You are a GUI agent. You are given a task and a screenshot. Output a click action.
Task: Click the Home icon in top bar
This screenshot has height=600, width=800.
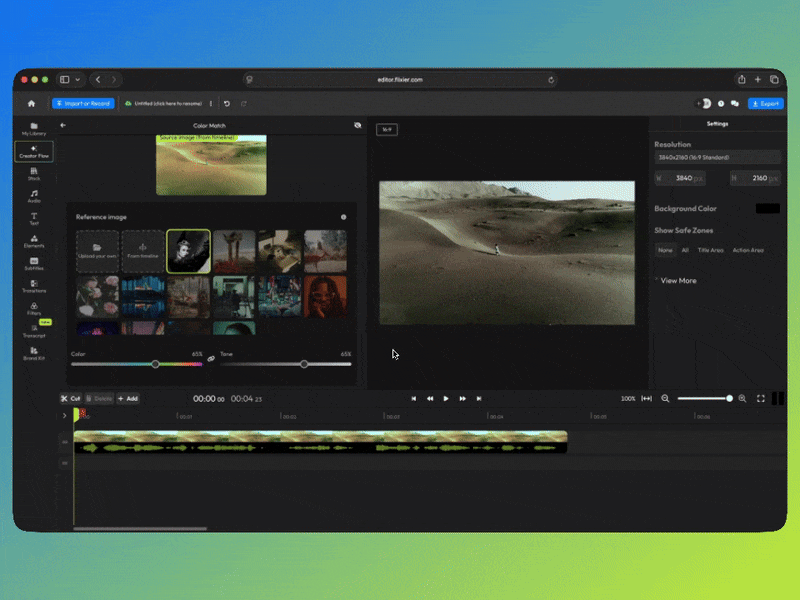(x=31, y=103)
